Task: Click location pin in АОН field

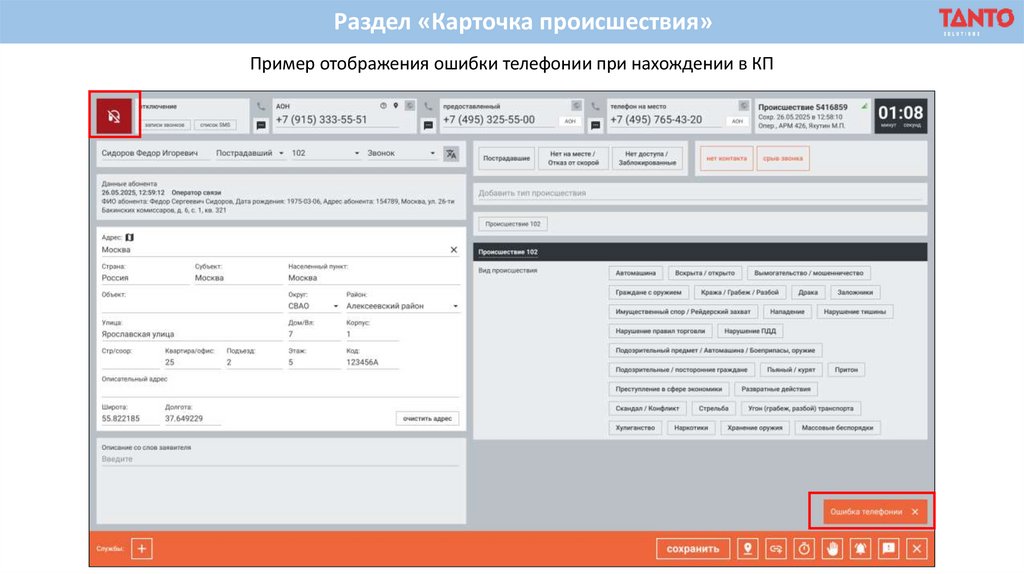Action: tap(396, 106)
